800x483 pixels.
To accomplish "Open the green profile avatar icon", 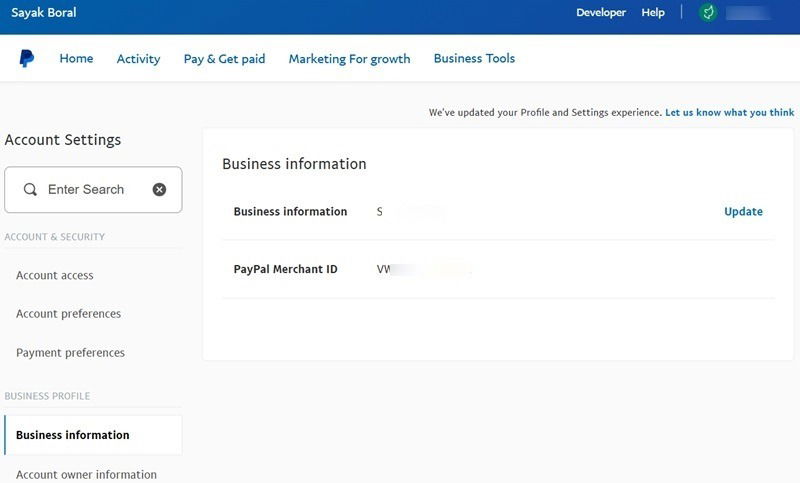I will [x=708, y=13].
